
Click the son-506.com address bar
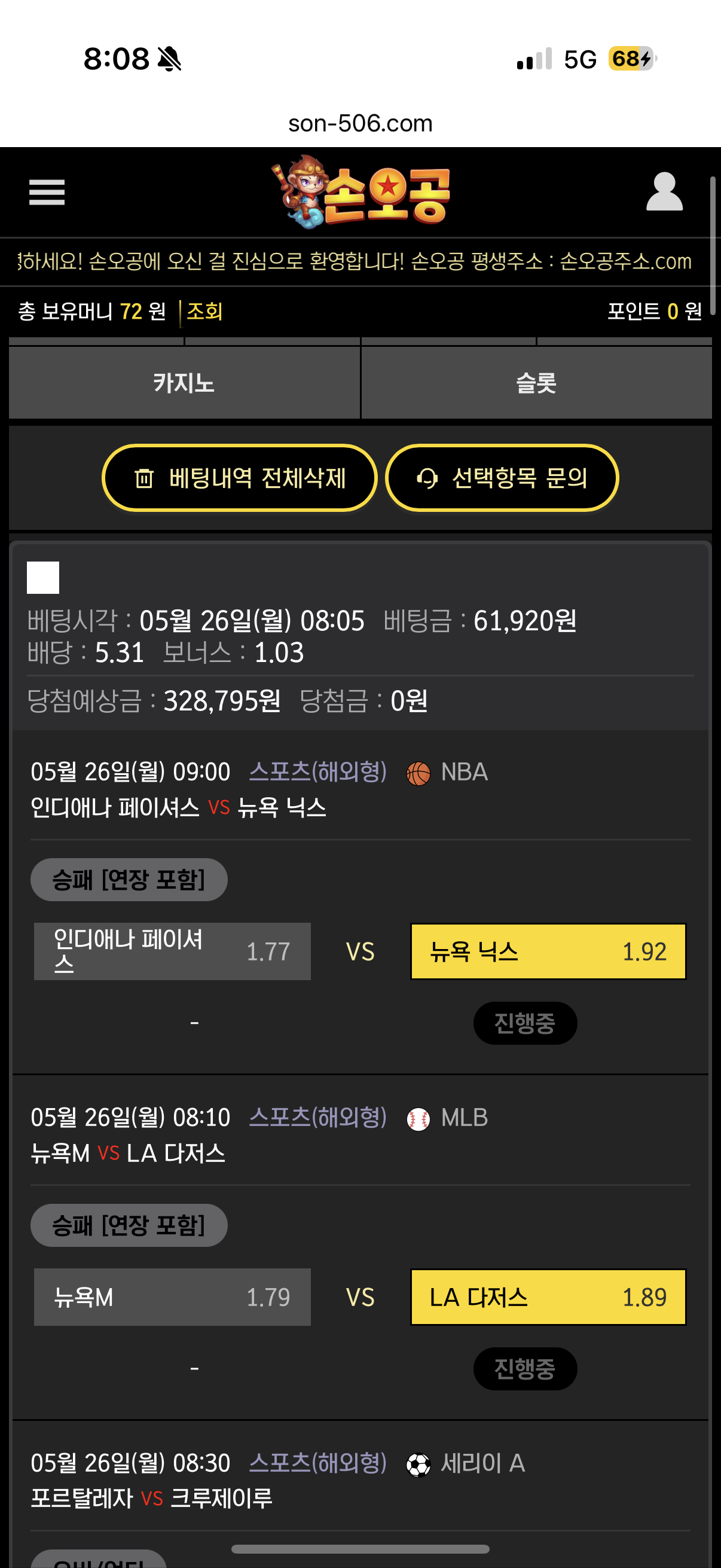360,124
